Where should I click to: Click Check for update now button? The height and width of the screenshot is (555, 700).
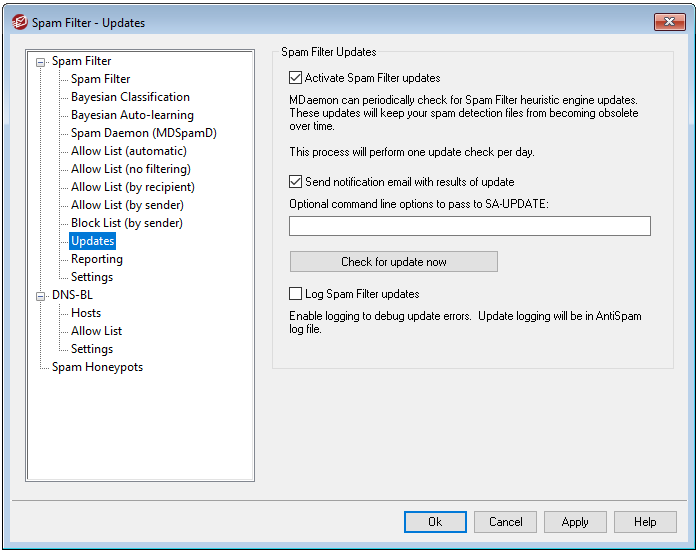pyautogui.click(x=393, y=262)
